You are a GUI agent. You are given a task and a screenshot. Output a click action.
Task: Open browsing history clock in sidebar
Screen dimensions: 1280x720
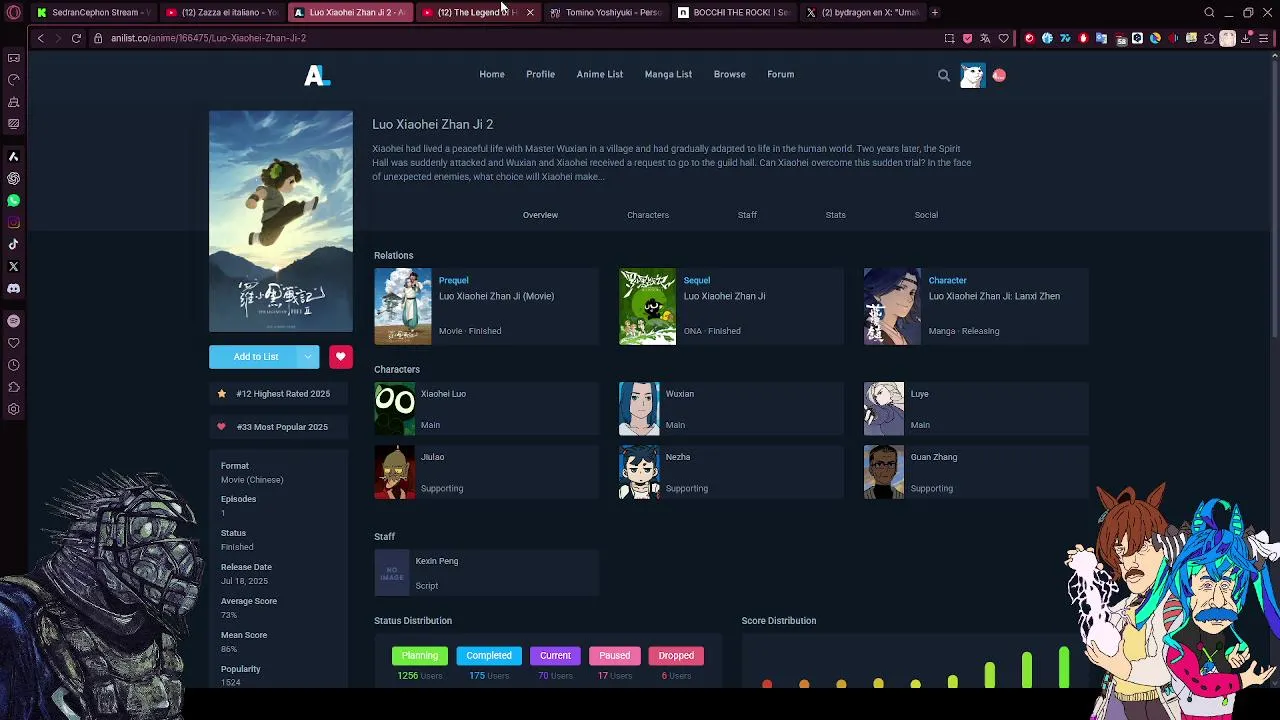coord(13,365)
